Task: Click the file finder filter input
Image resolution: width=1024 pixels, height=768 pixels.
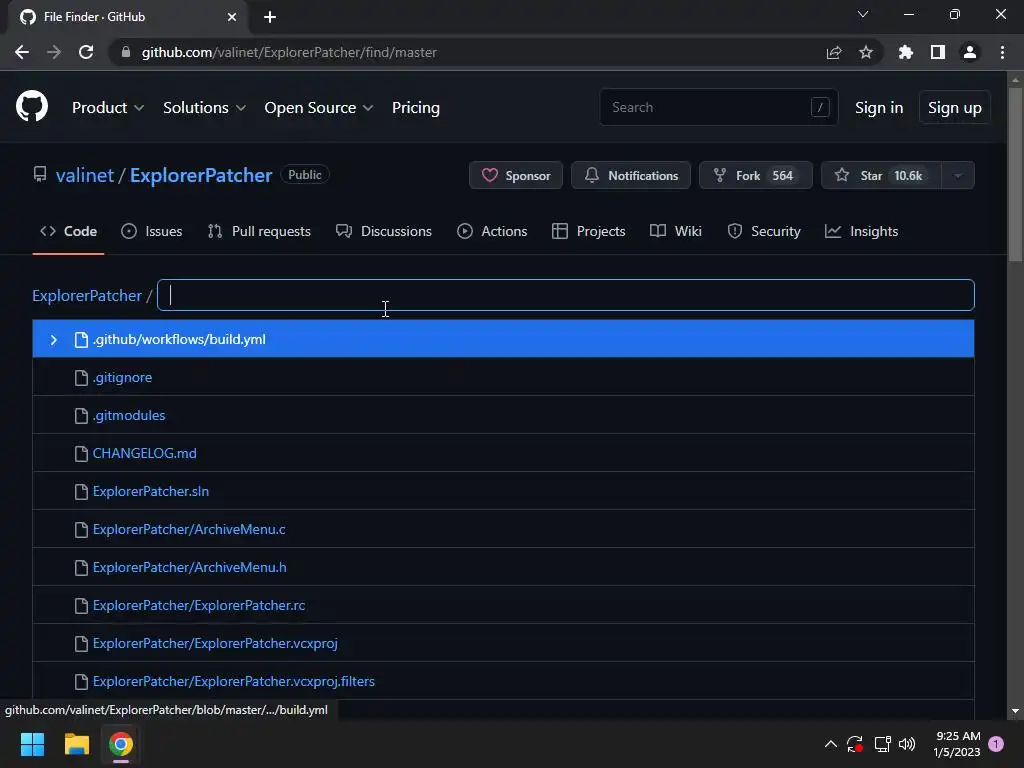Action: click(566, 295)
